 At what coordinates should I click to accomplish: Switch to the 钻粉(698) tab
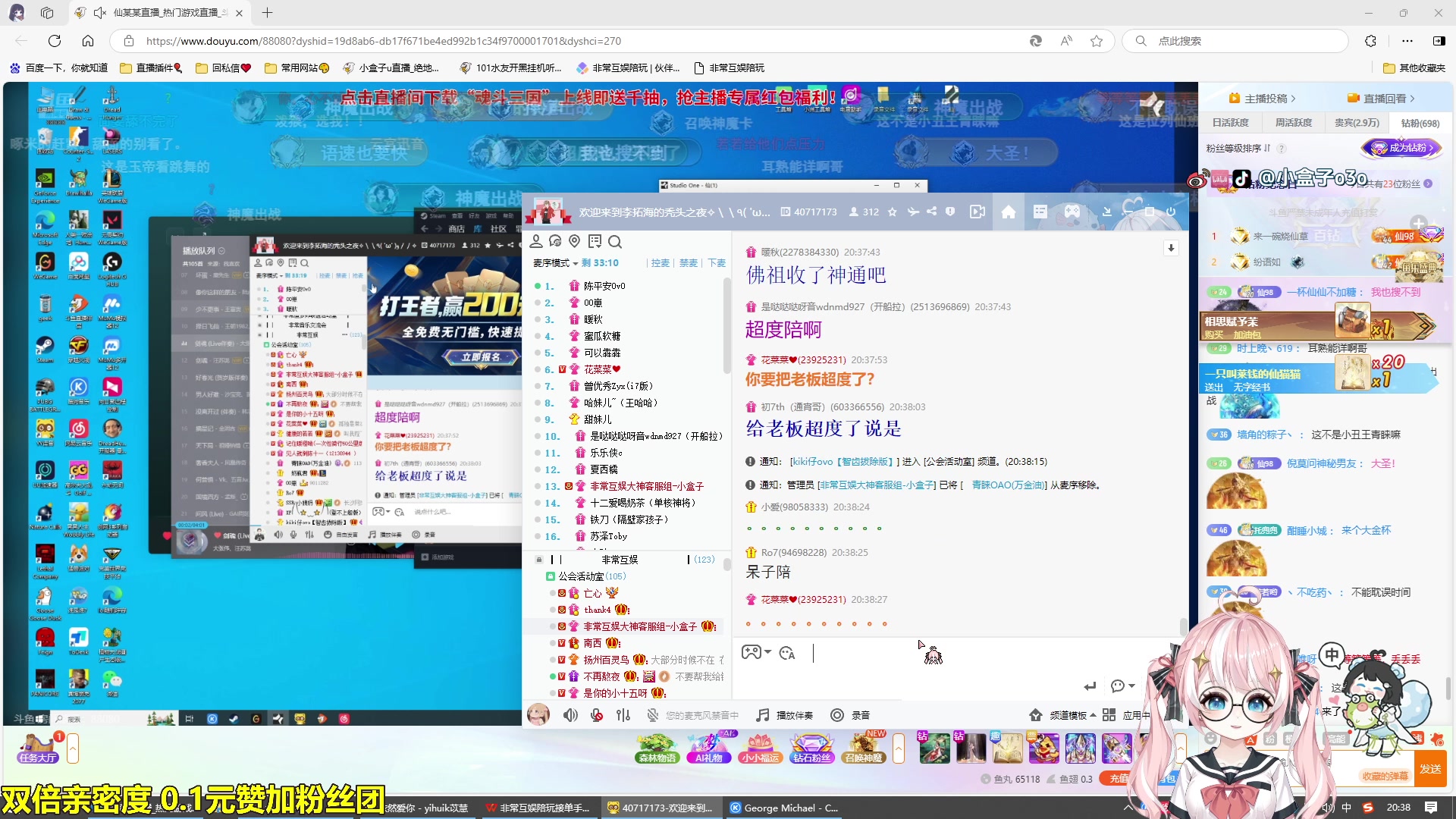pos(1420,123)
